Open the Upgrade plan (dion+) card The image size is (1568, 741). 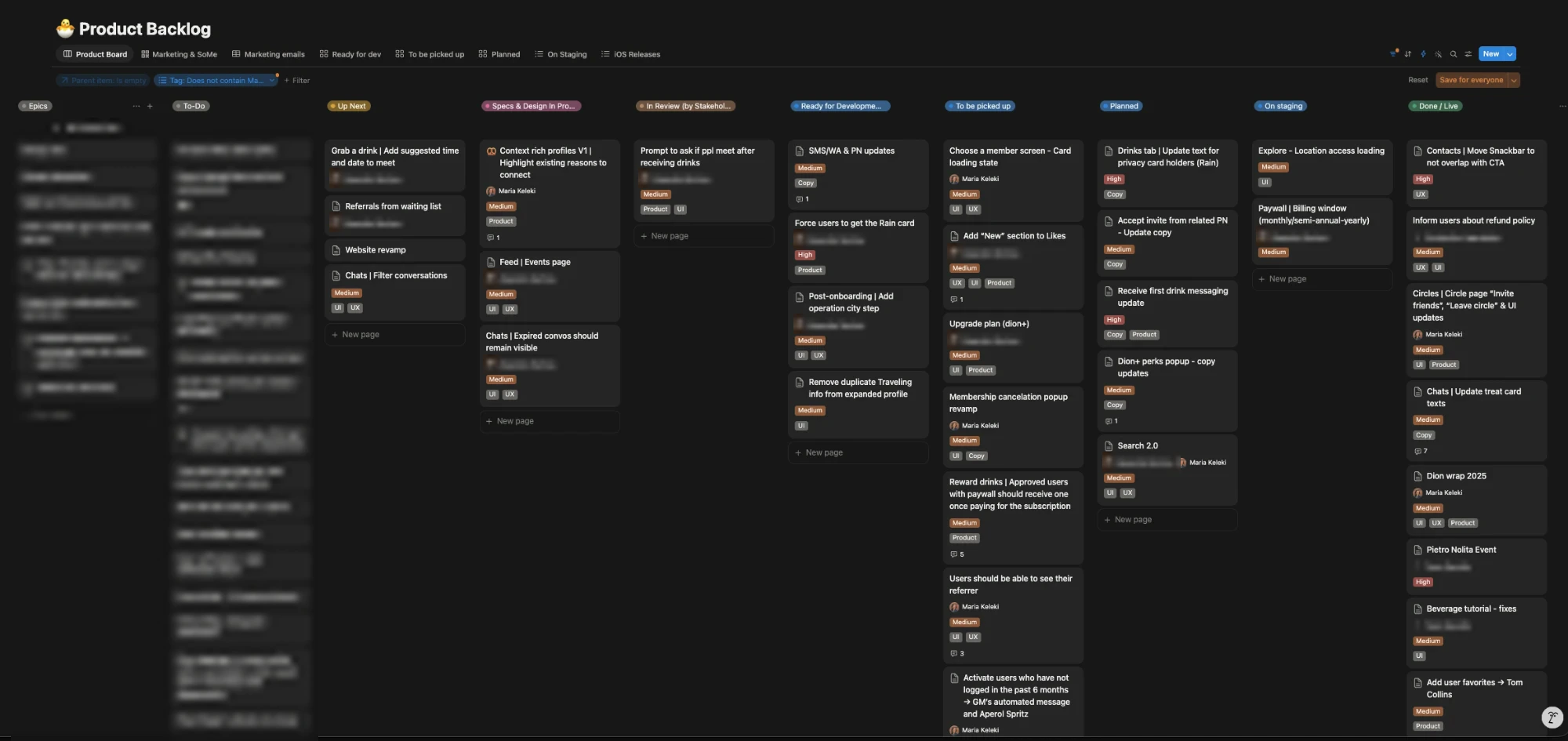[x=1013, y=348]
